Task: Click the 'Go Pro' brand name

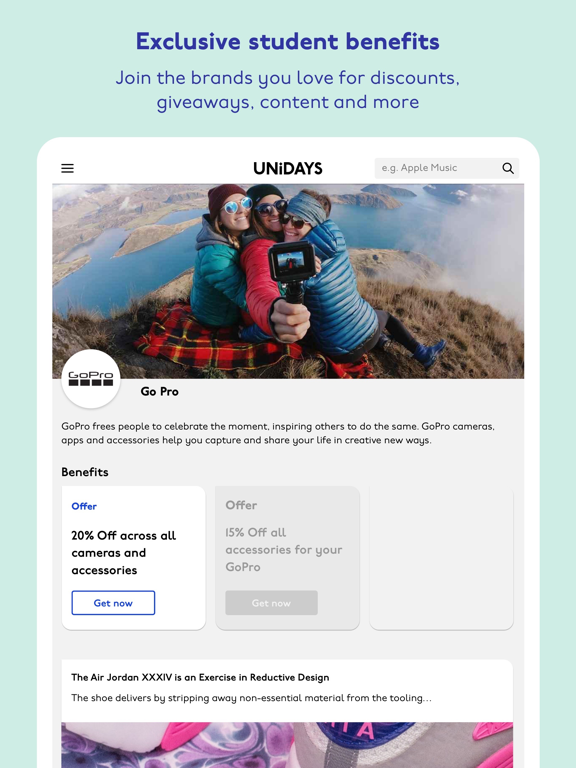Action: pos(159,391)
